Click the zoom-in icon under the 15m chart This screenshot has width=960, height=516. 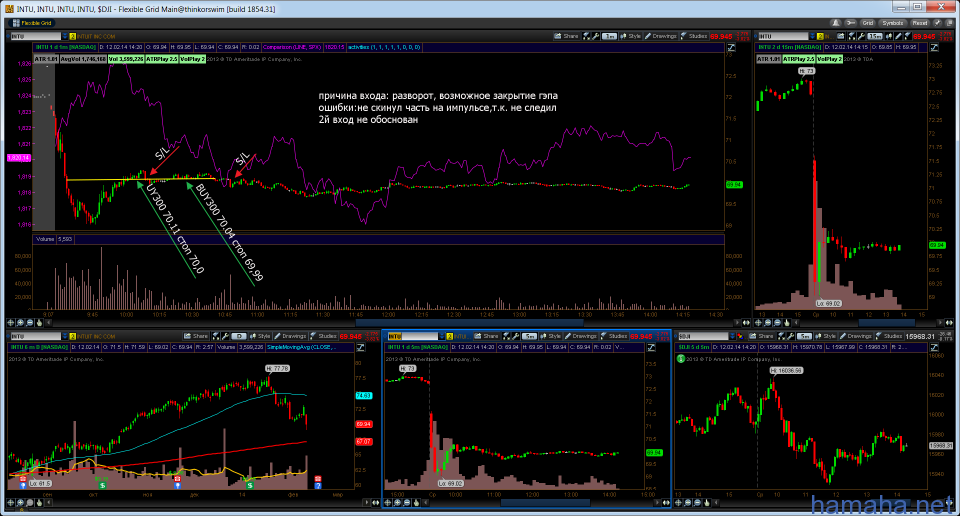click(x=768, y=323)
